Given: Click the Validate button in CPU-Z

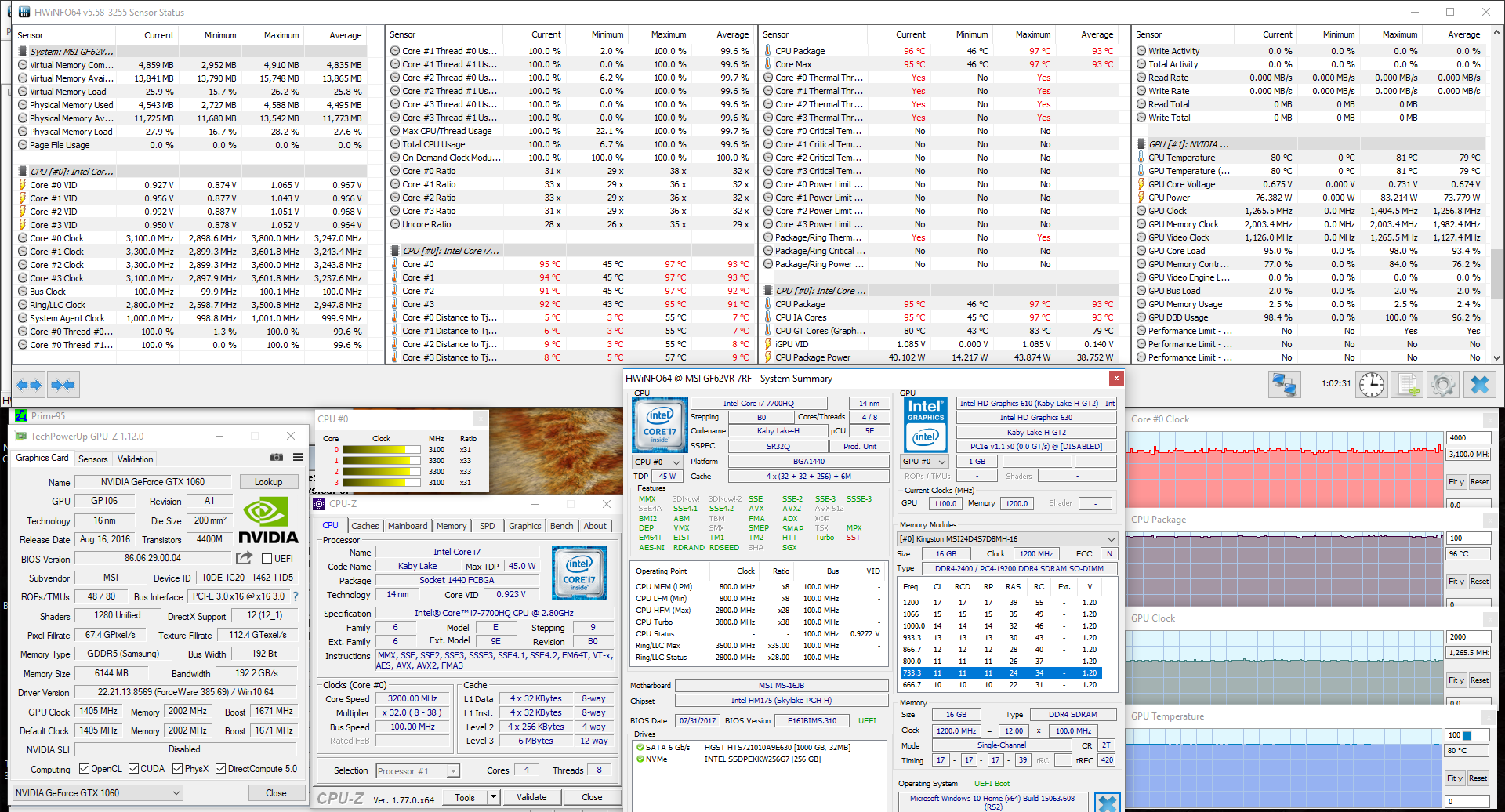Looking at the screenshot, I should (x=531, y=797).
